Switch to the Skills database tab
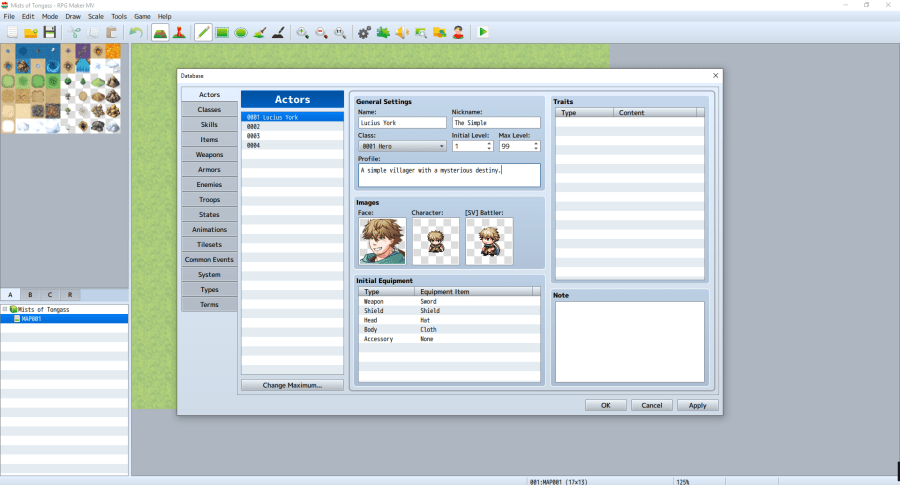 (209, 125)
